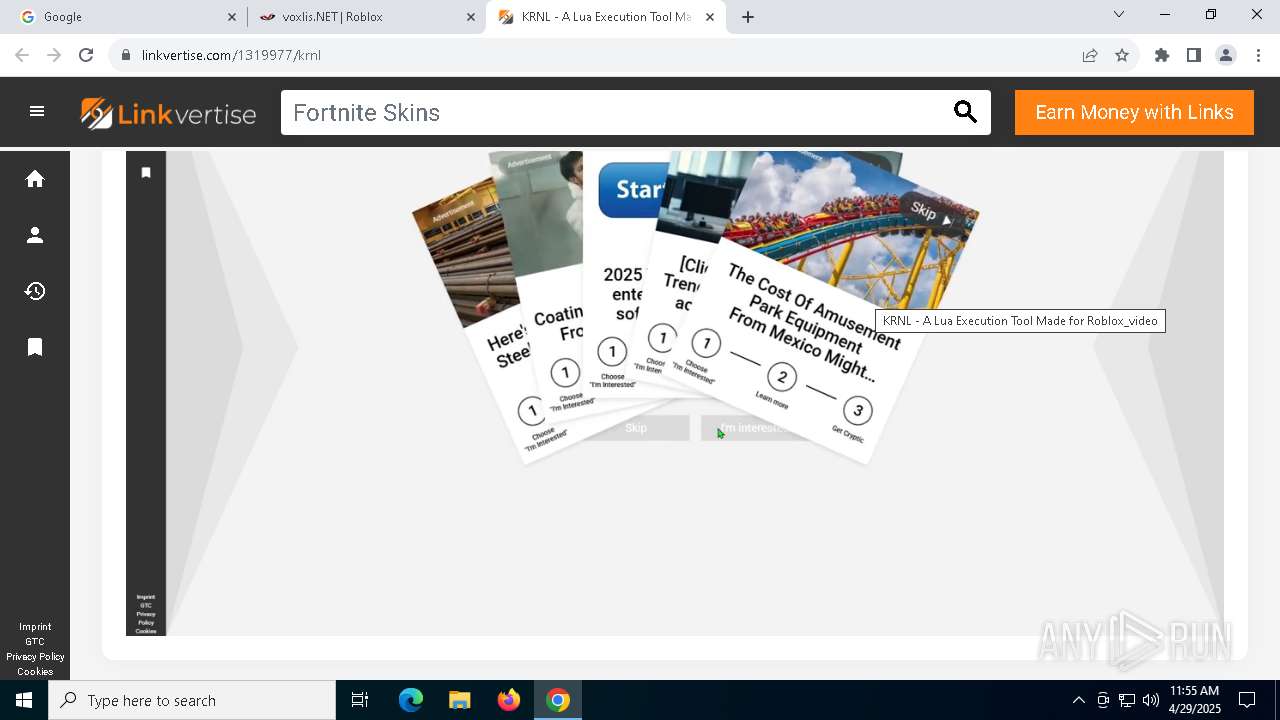Open the tab search chevron

[x=1119, y=14]
